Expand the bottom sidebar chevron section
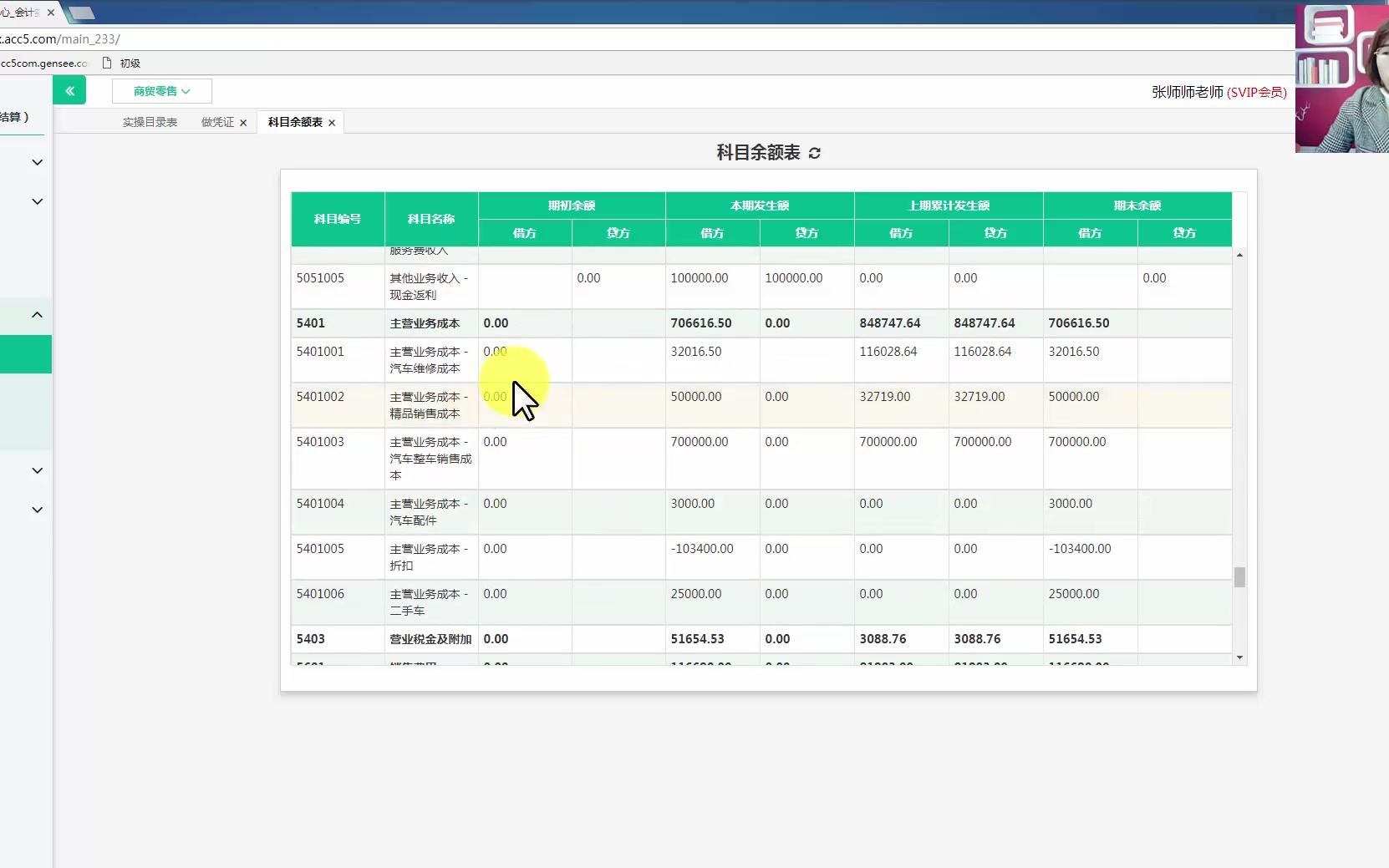 coord(36,510)
